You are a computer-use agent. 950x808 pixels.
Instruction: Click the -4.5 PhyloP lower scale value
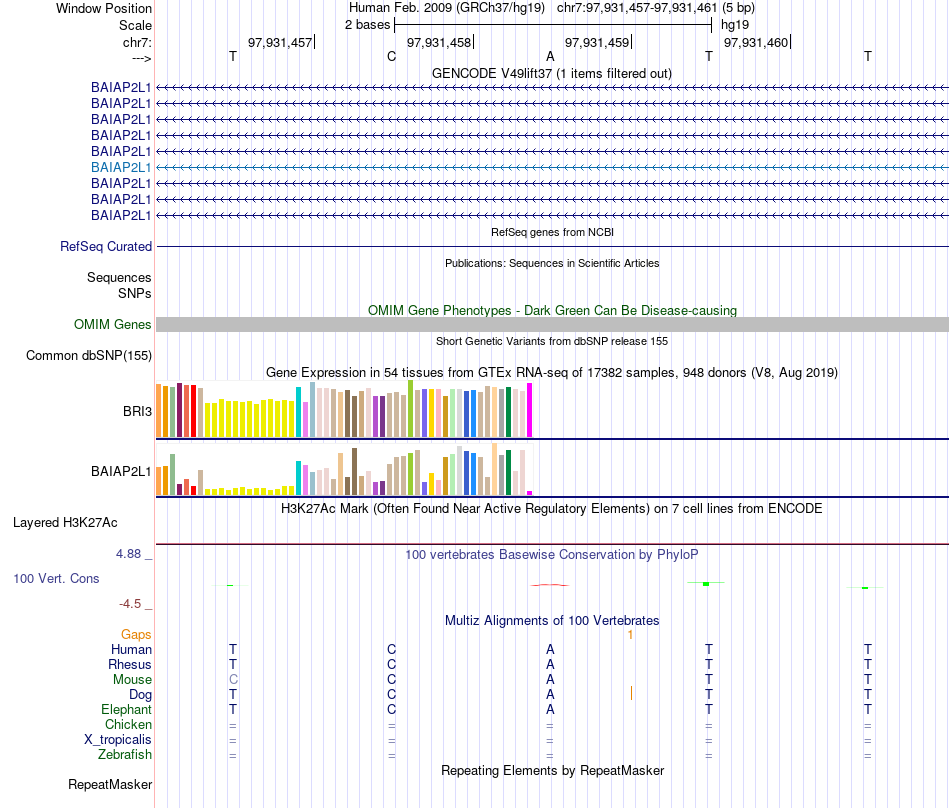click(x=130, y=603)
